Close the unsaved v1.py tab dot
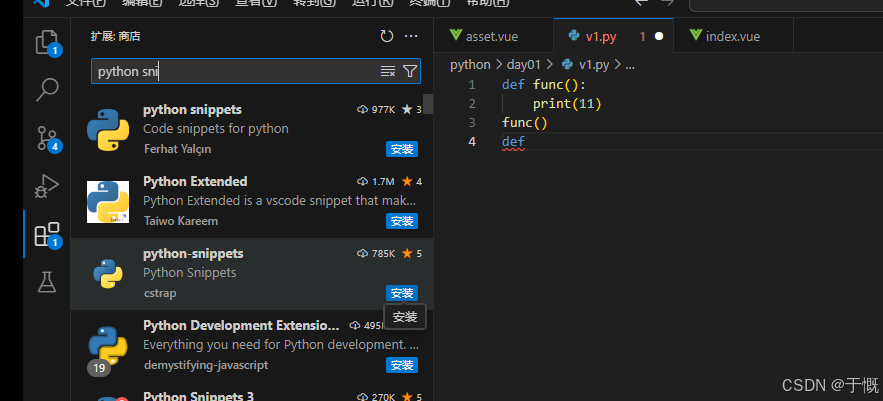 point(659,37)
